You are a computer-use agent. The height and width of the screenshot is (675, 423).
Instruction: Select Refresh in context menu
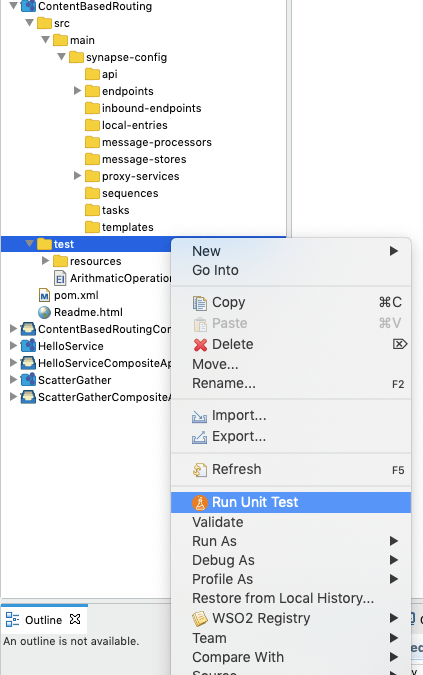click(291, 469)
